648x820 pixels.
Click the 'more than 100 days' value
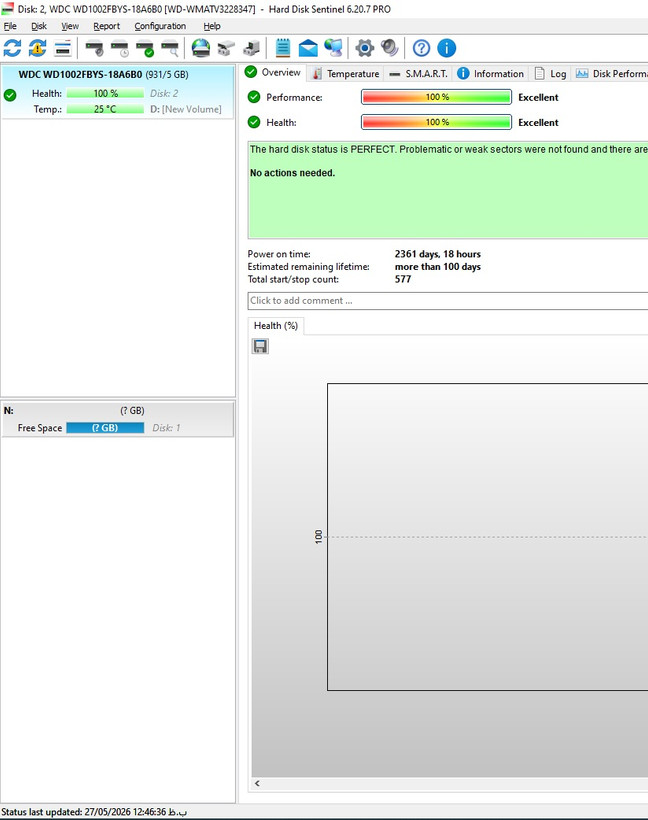click(438, 267)
